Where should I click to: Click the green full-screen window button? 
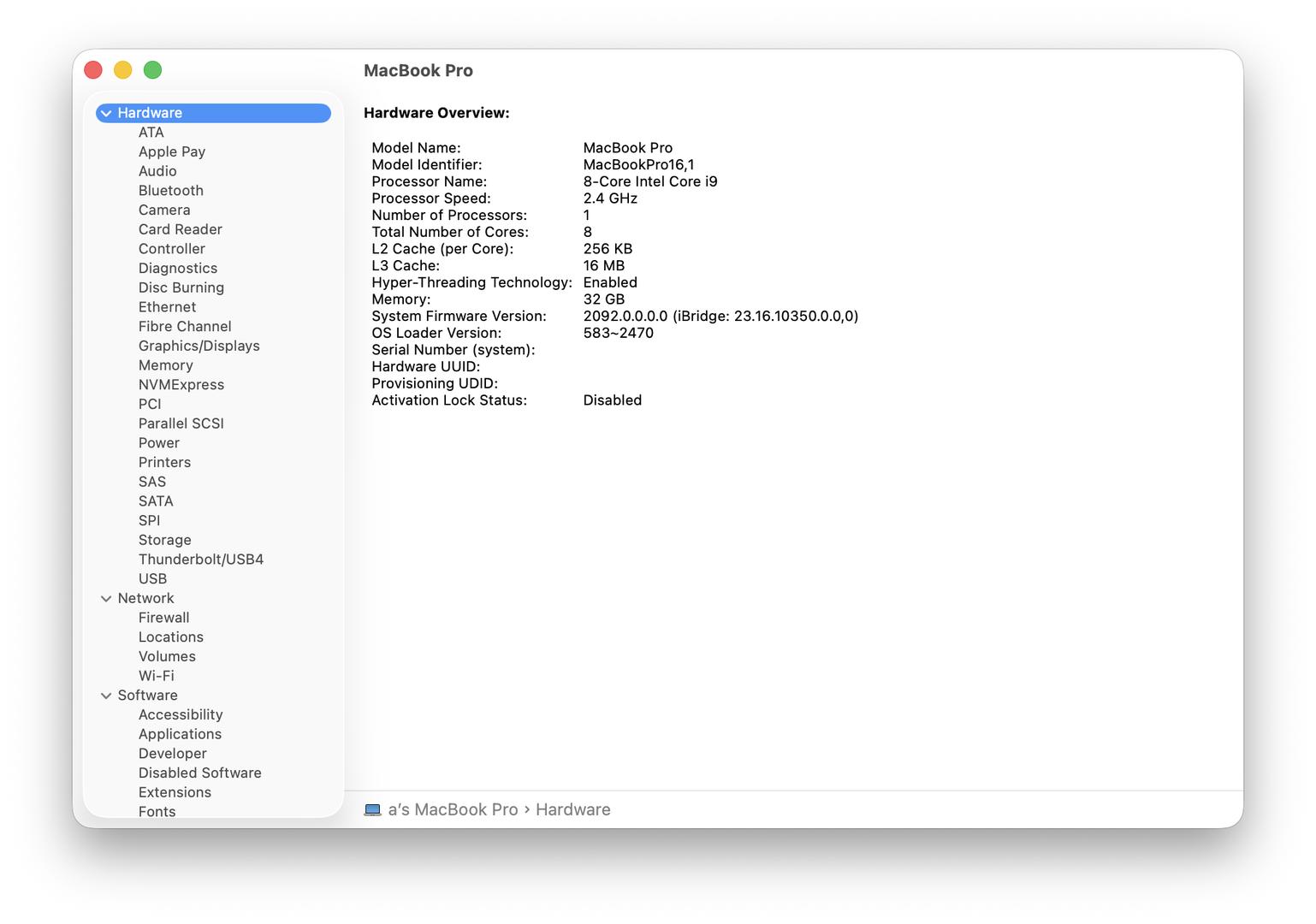(152, 70)
